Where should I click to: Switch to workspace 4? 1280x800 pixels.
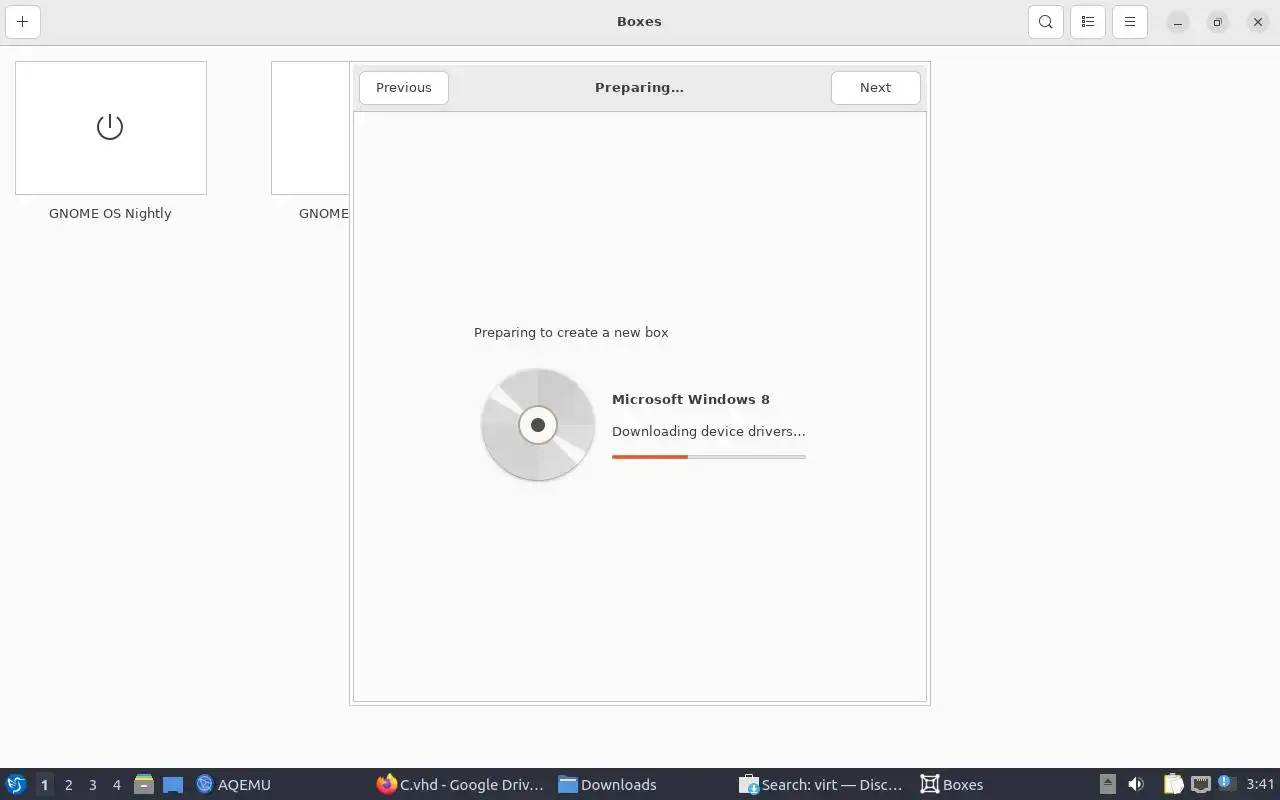click(117, 785)
